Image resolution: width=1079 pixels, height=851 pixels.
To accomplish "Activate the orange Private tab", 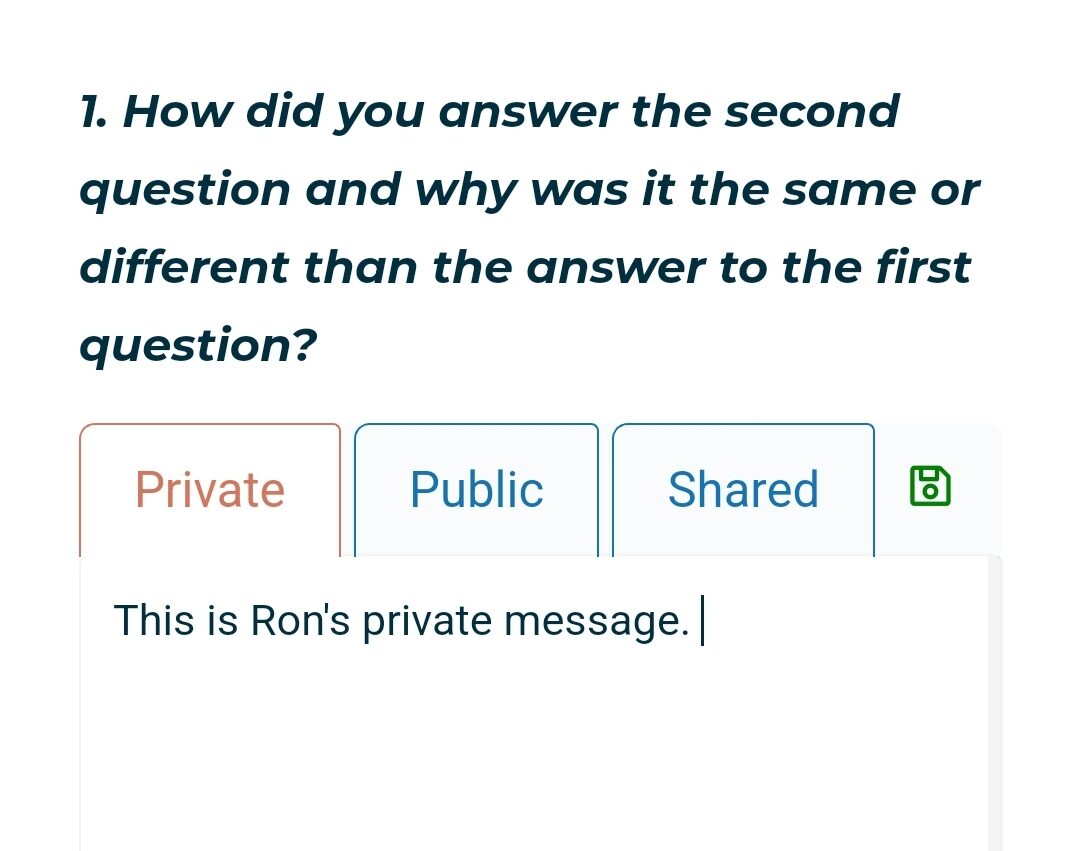I will 210,490.
